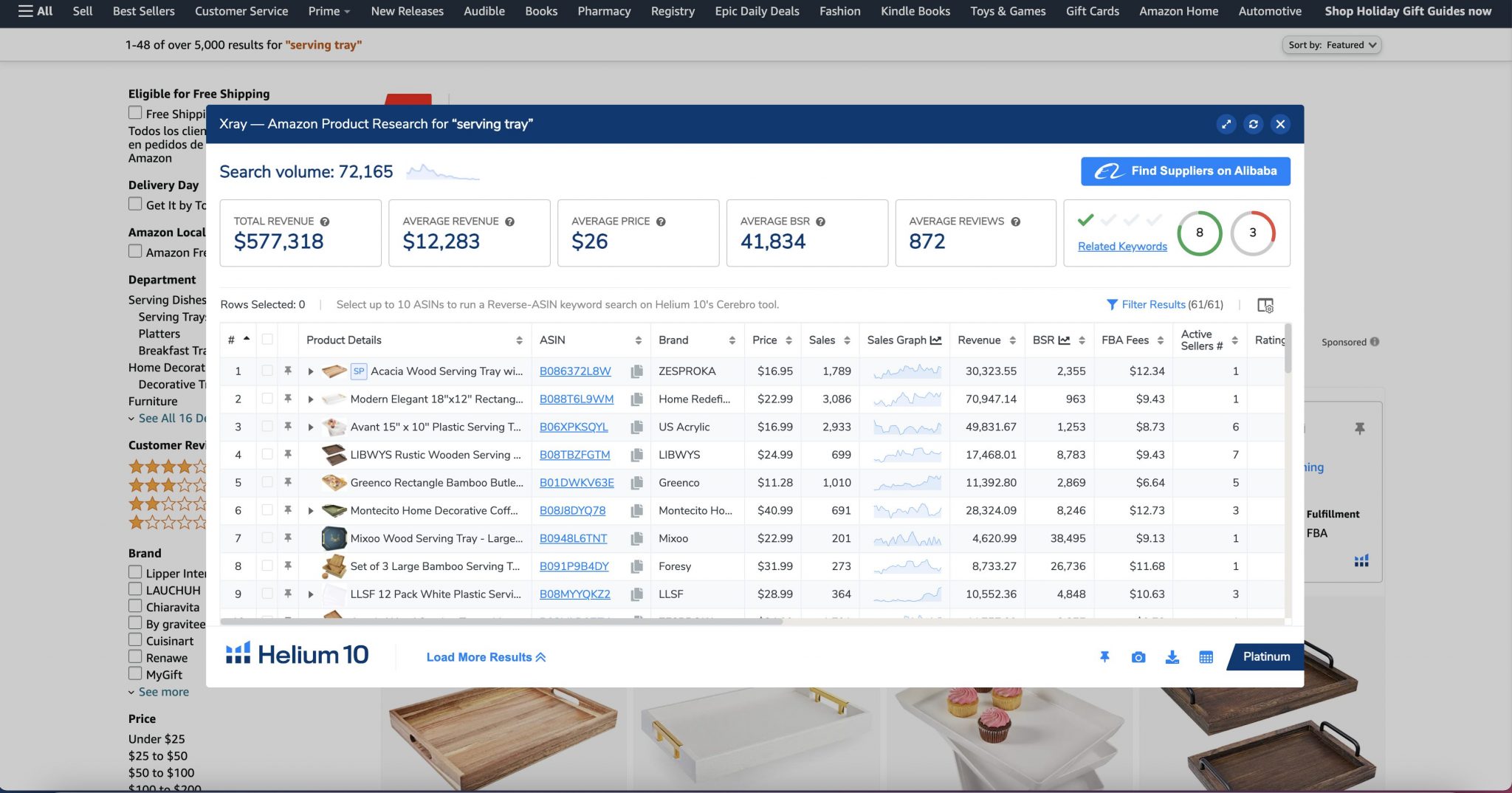Click the green circular score gauge showing 8

pyautogui.click(x=1200, y=233)
